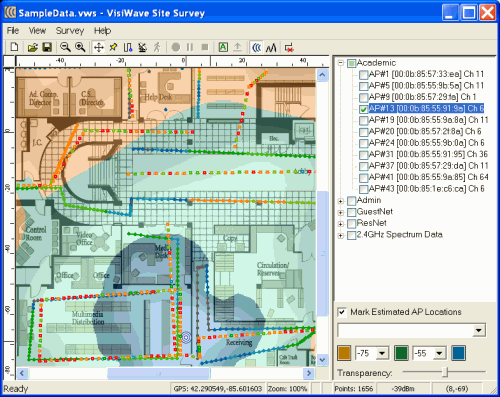Check the AP#20 checkbox

(363, 132)
